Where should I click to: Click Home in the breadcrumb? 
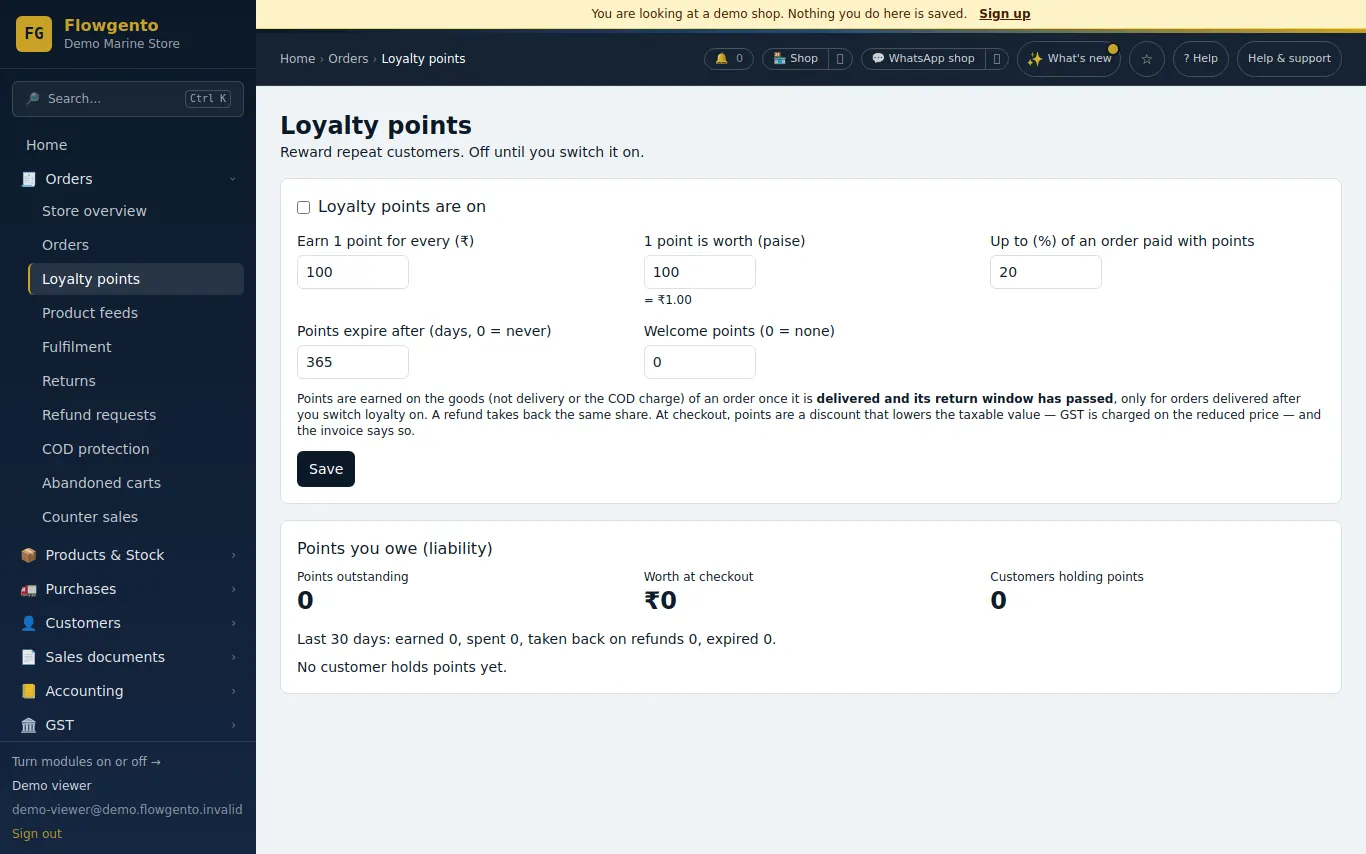coord(297,59)
